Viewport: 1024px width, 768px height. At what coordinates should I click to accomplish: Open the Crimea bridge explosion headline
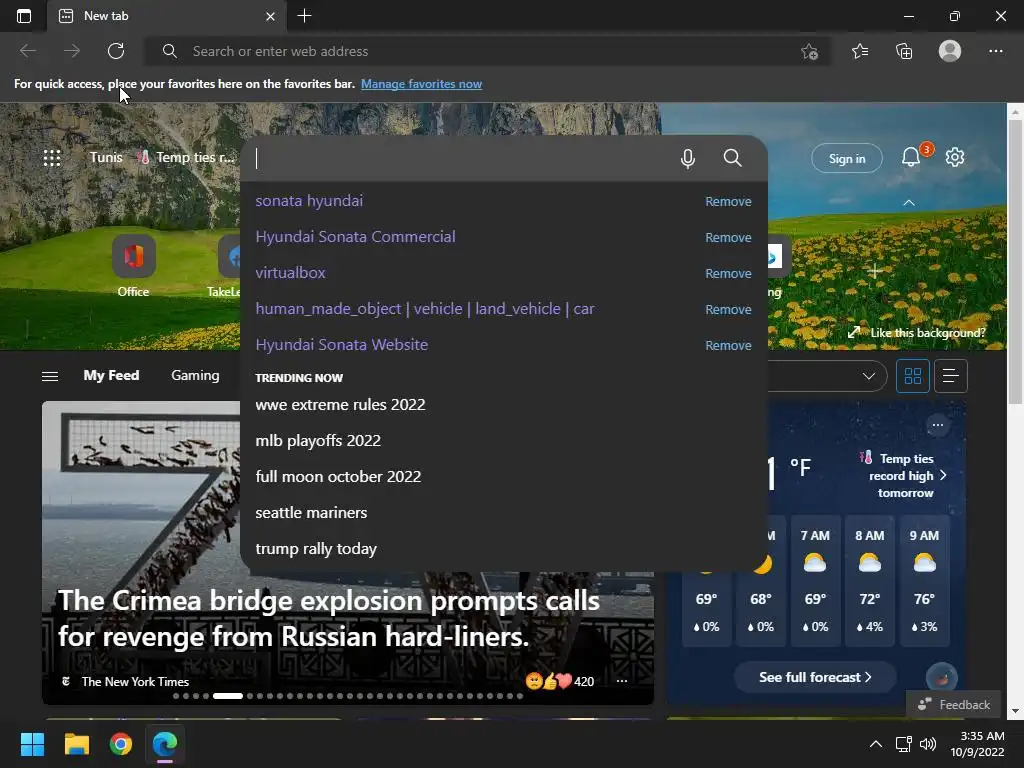click(328, 618)
